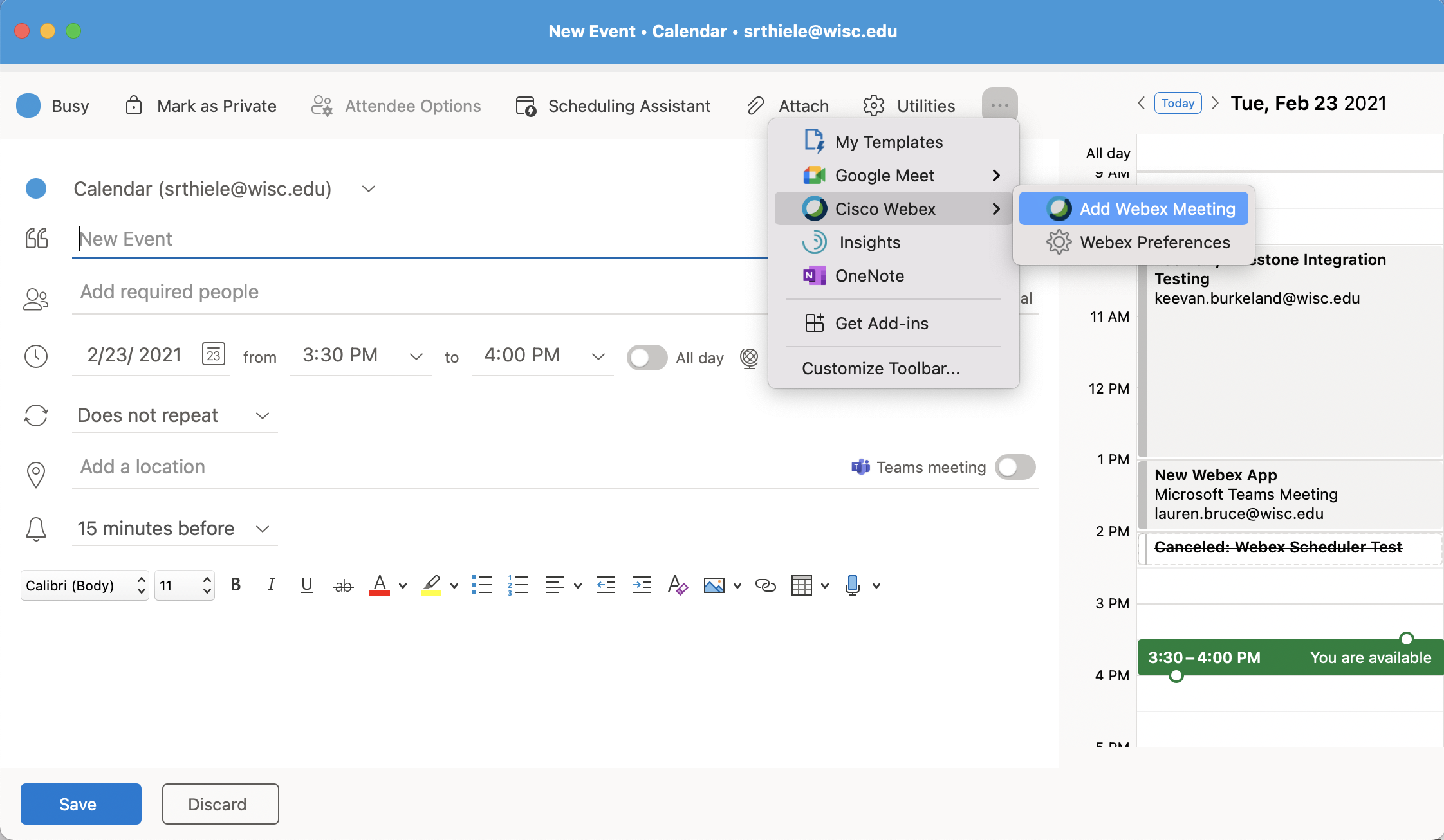The width and height of the screenshot is (1444, 840).
Task: Open the Google Meet submenu
Action: click(893, 176)
